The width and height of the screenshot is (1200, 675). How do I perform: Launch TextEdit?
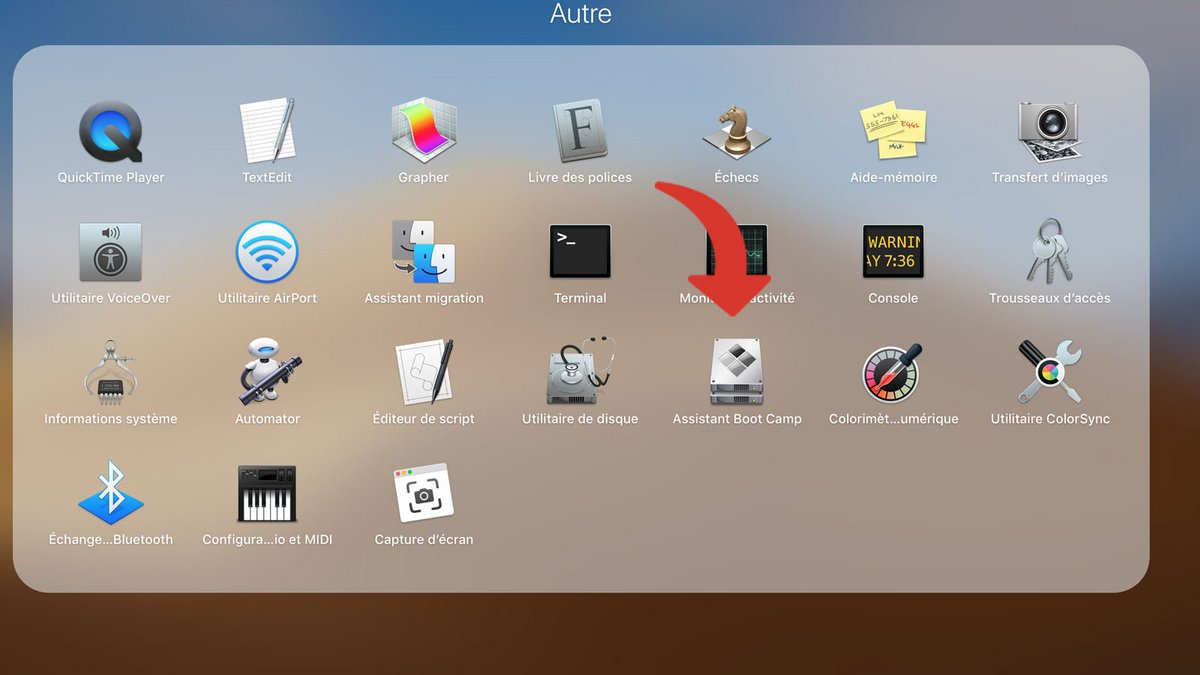pyautogui.click(x=266, y=135)
